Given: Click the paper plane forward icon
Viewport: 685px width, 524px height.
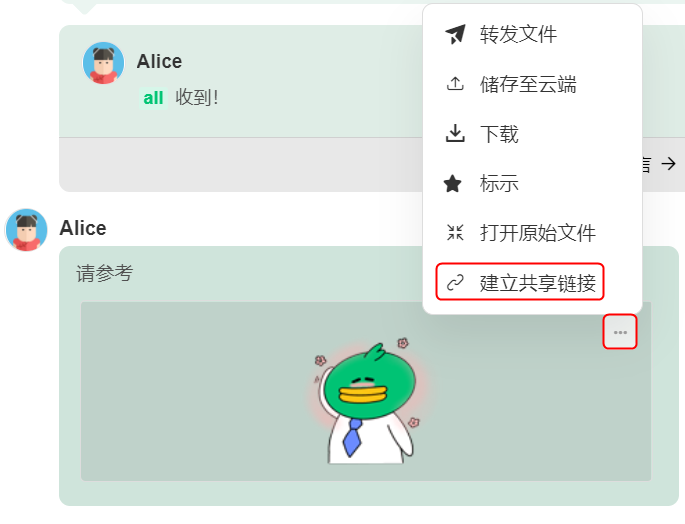Looking at the screenshot, I should 455,34.
